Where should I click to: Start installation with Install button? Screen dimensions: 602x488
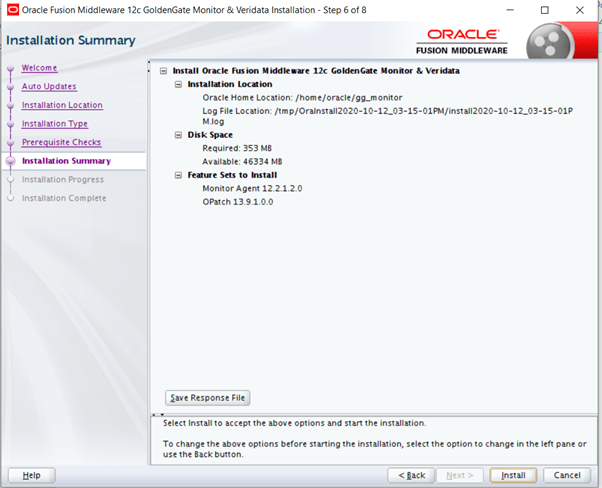click(x=514, y=475)
